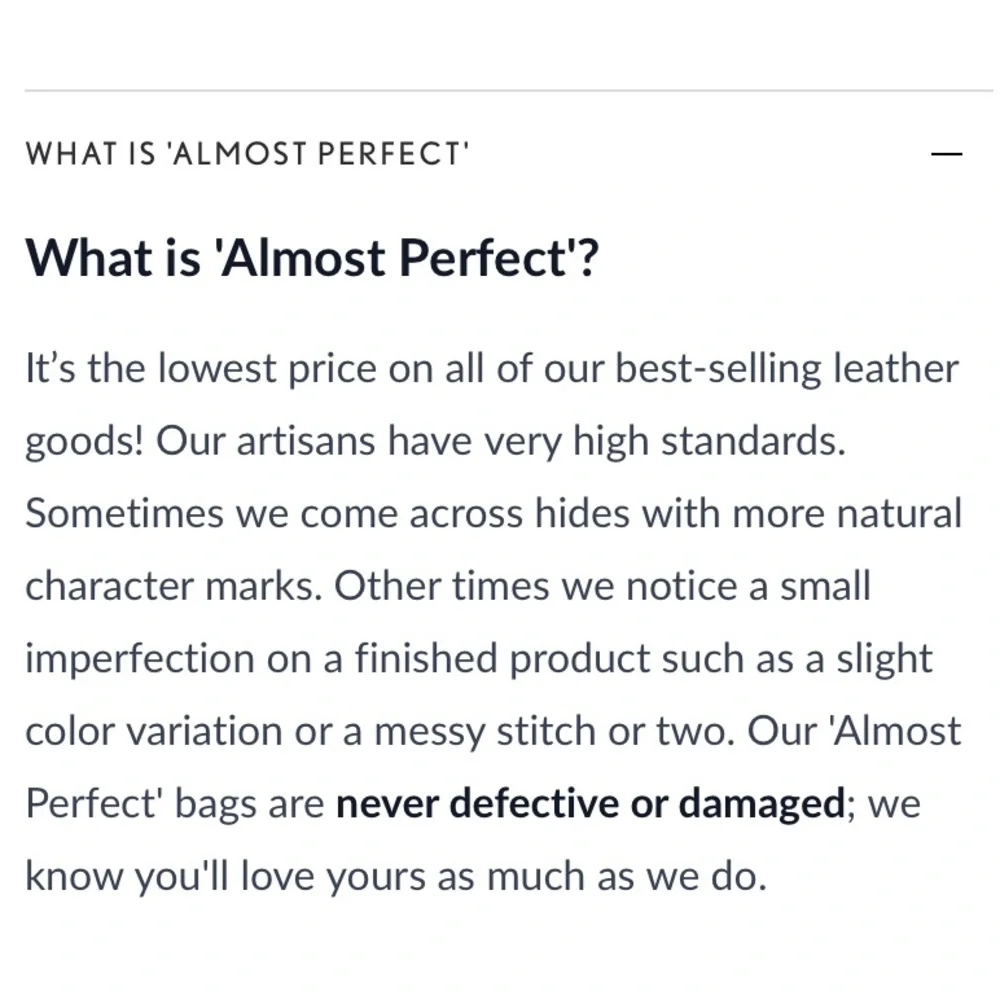This screenshot has width=1000, height=1000.
Task: Collapse the section with the minus icon
Action: point(946,154)
